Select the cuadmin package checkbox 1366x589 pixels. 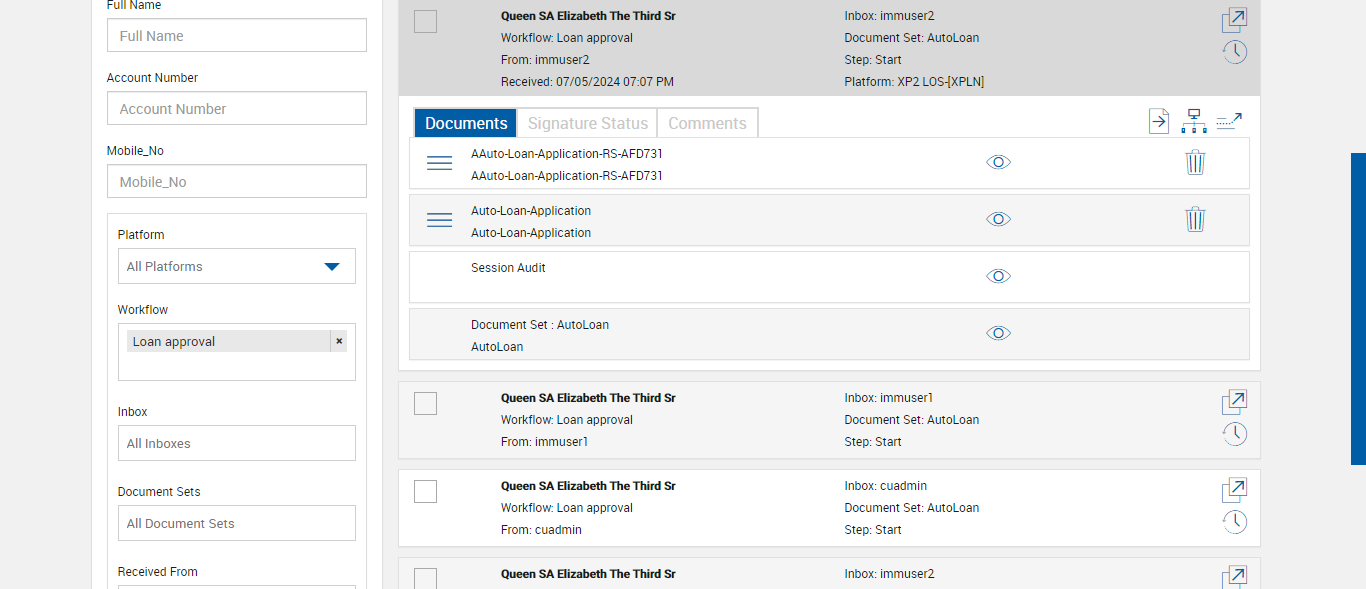point(426,491)
